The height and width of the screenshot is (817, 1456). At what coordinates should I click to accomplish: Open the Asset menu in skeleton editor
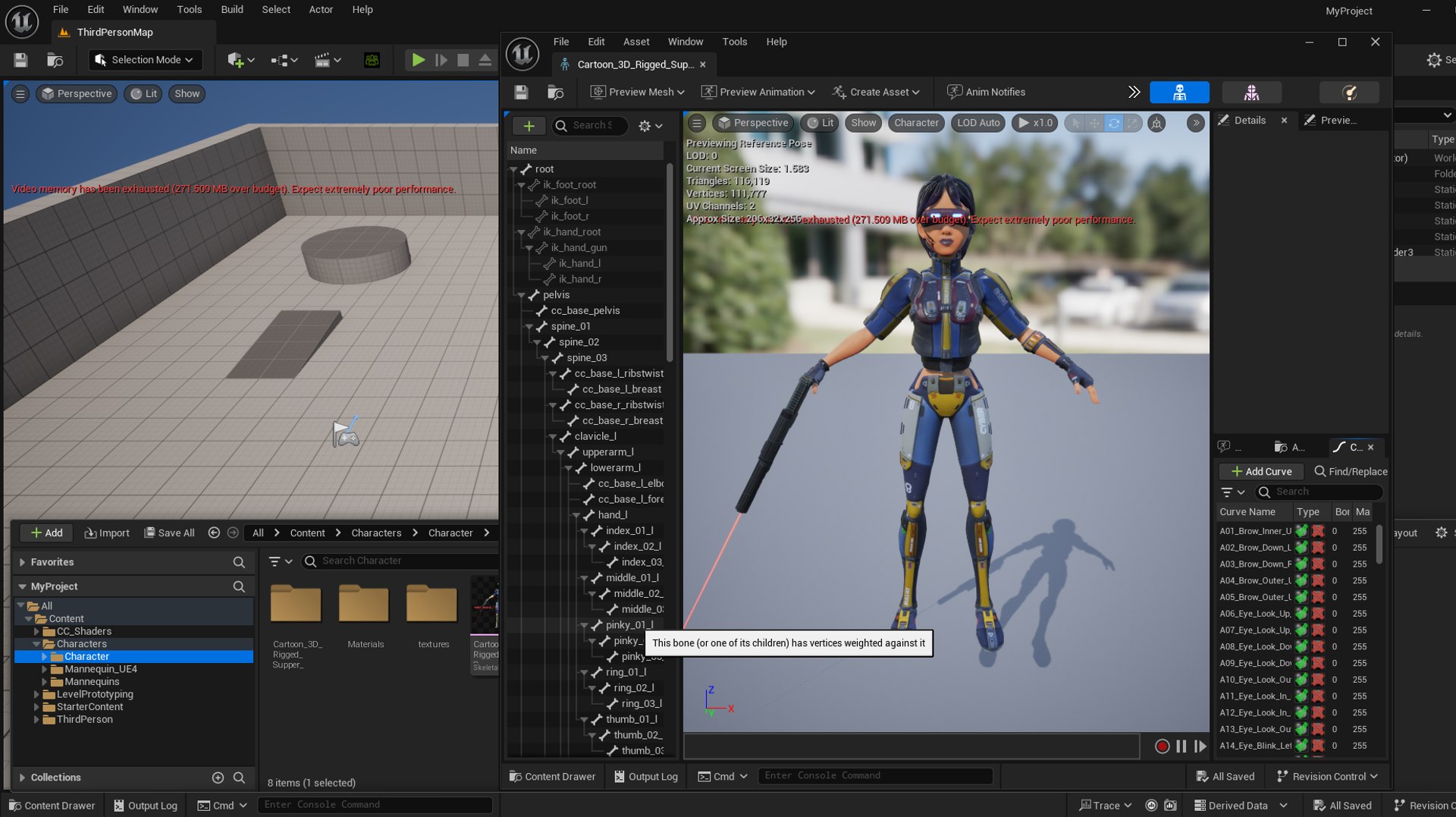[x=636, y=42]
